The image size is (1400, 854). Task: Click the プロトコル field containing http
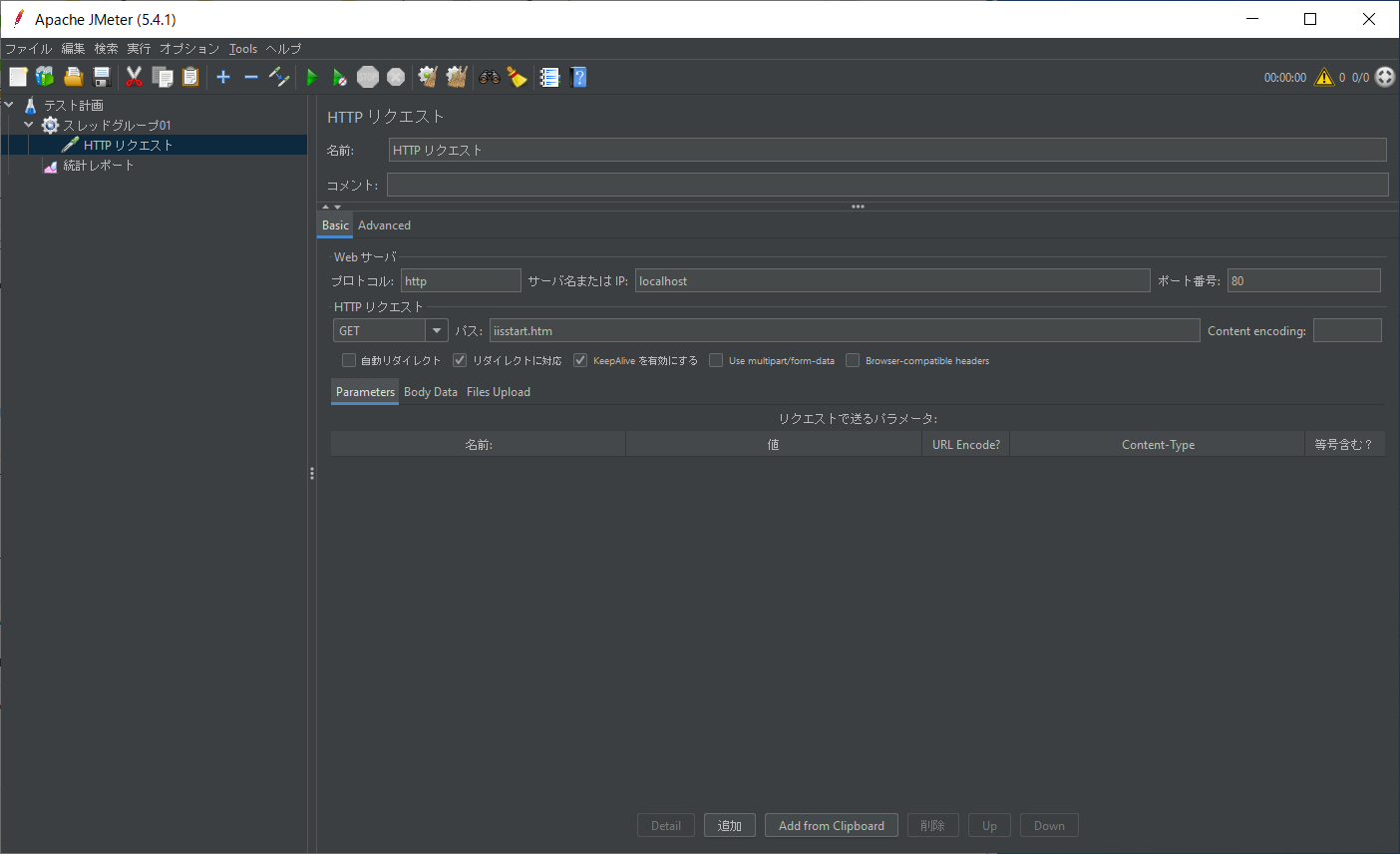click(461, 280)
